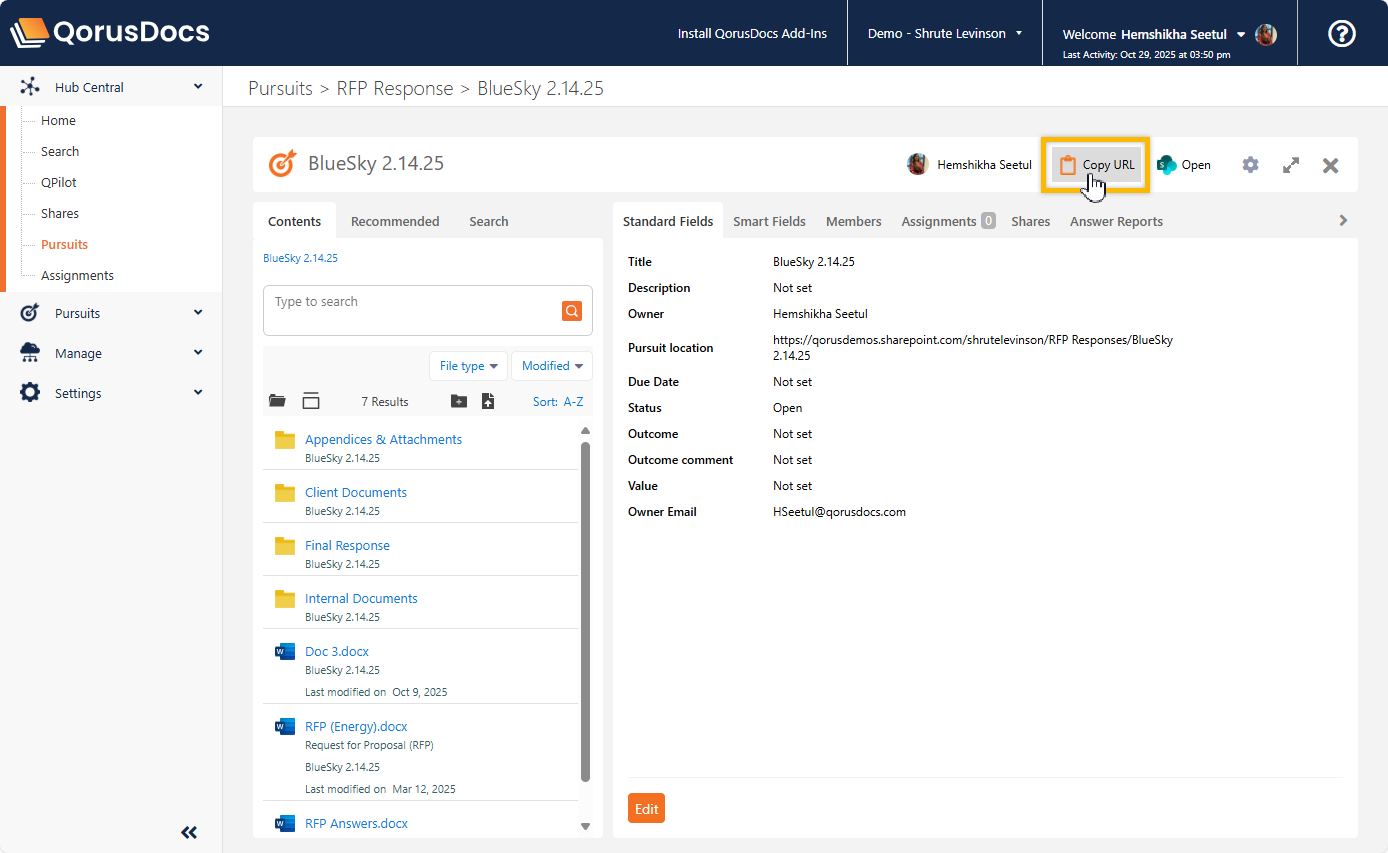Viewport: 1388px width, 853px height.
Task: Switch to the Smart Fields tab
Action: click(769, 221)
